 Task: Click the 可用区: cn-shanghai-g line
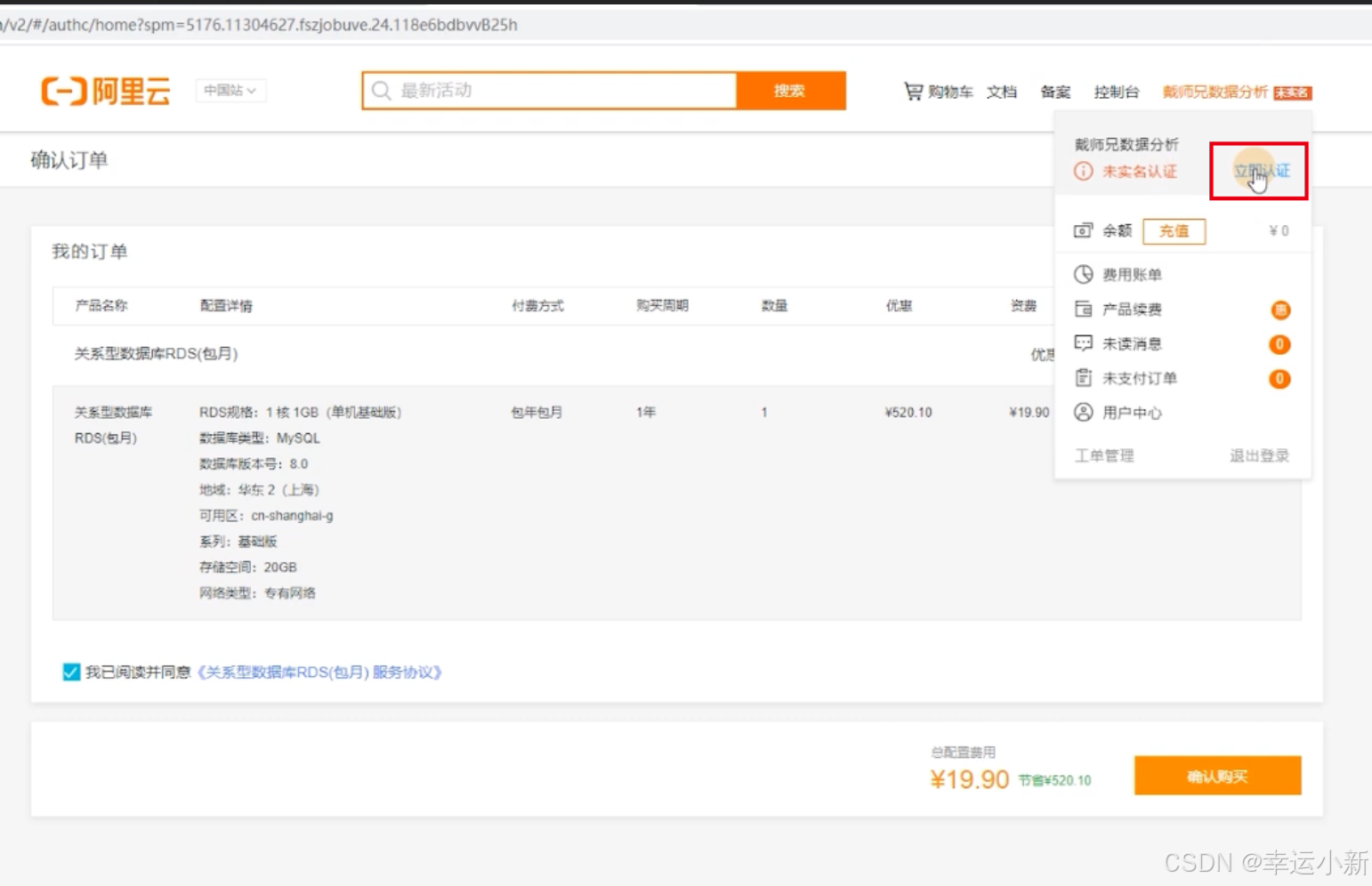point(267,516)
